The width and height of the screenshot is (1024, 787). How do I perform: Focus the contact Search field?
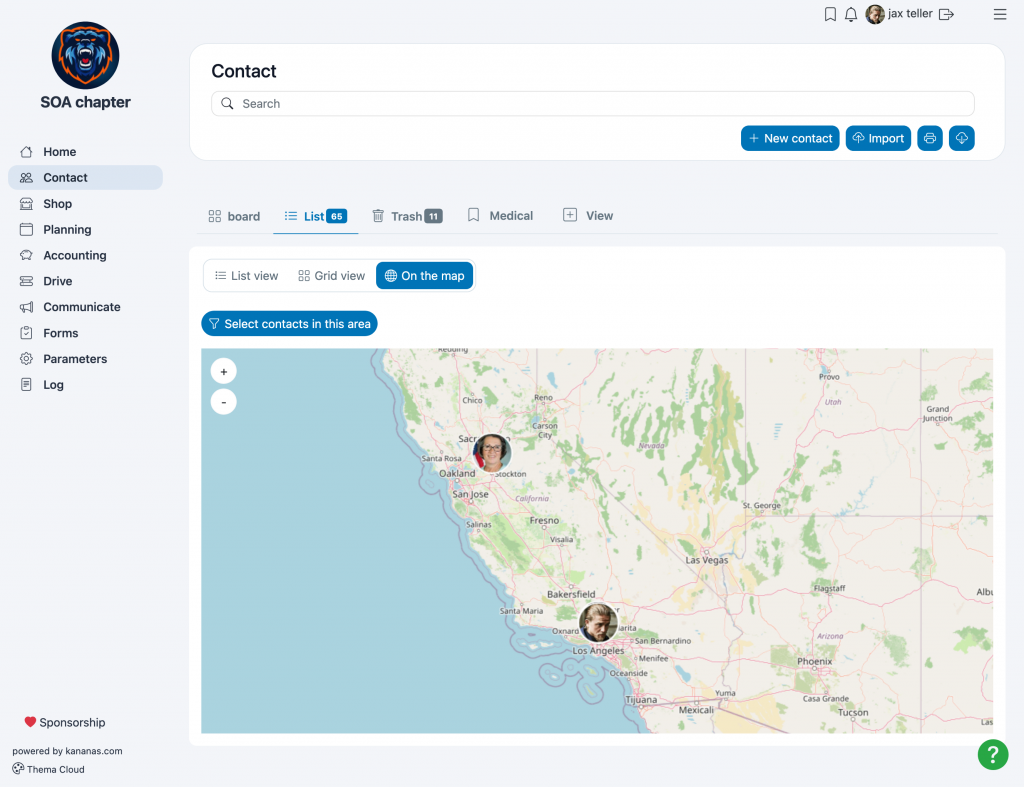click(593, 104)
